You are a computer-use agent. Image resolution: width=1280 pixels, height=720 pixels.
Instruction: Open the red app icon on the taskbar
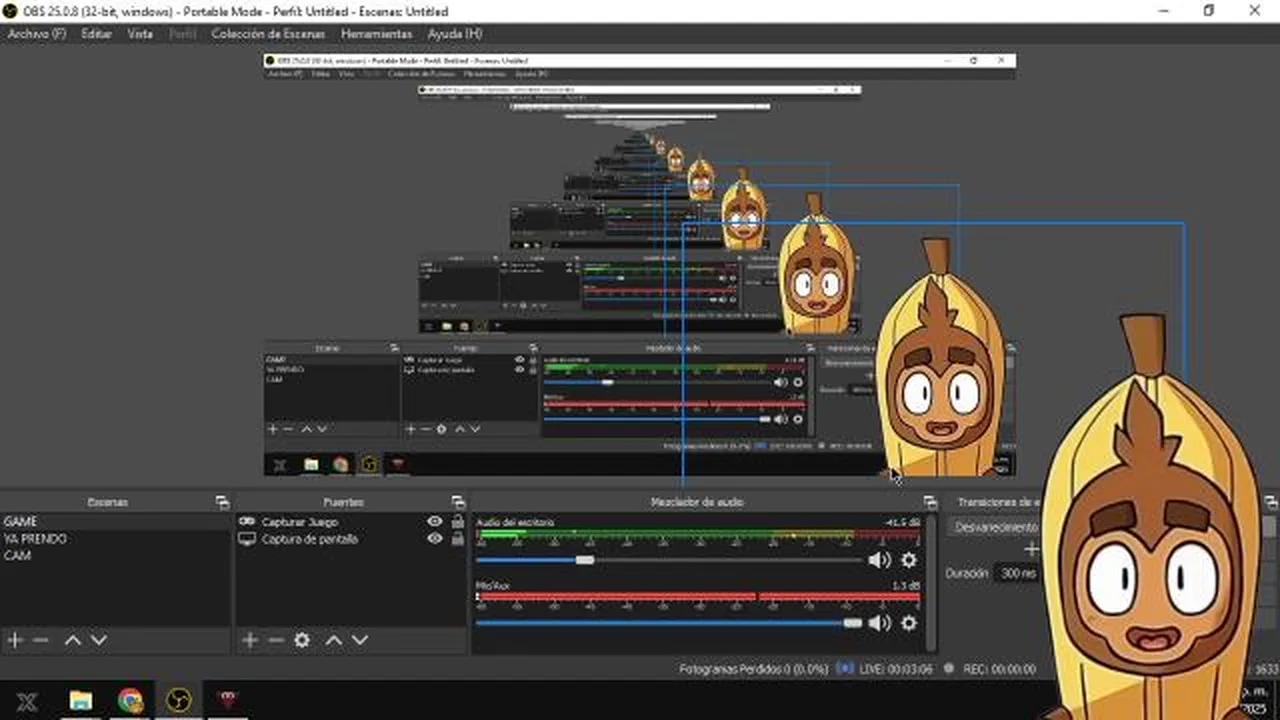228,699
